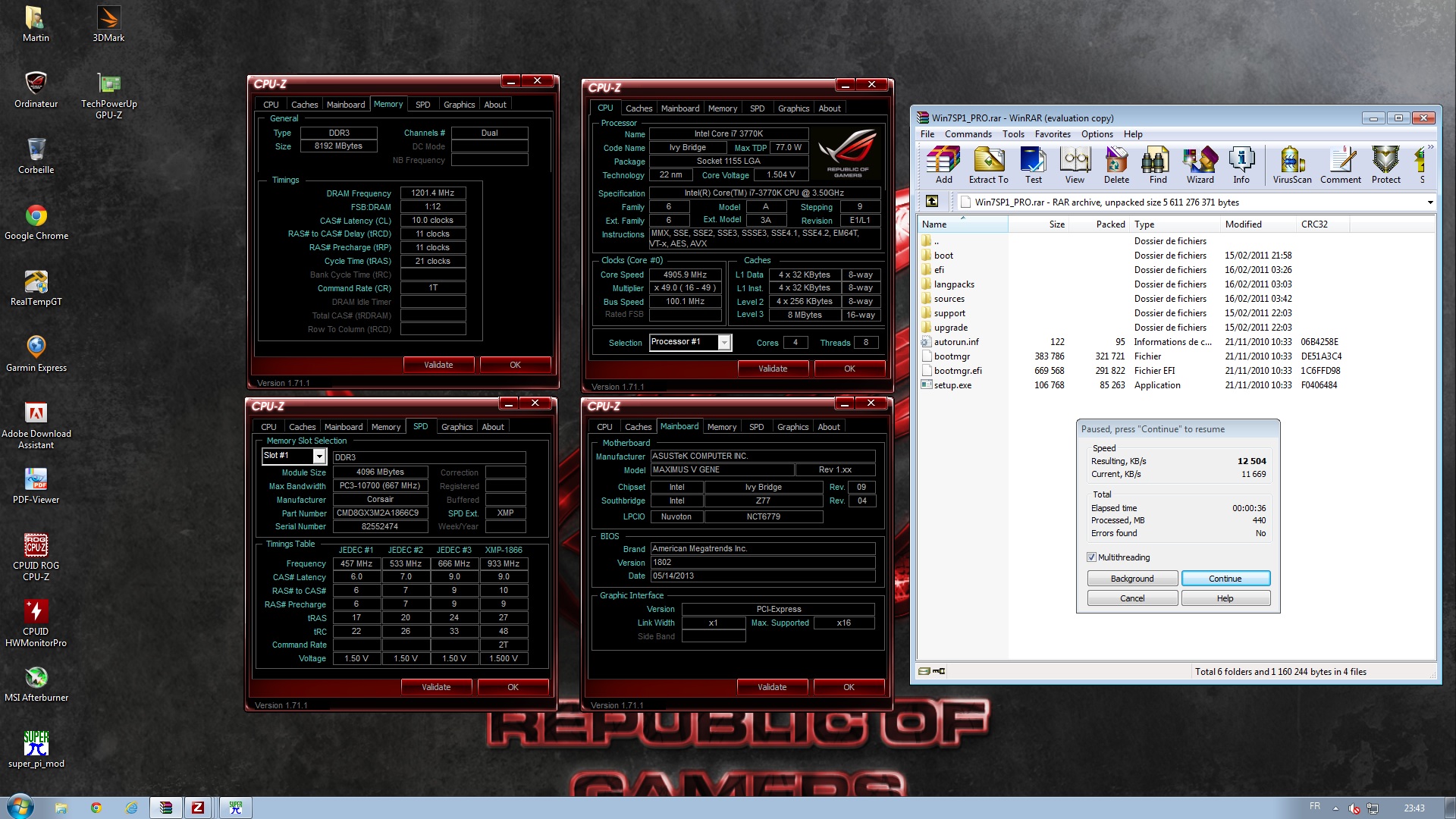Show hidden system tray icons arrow
Screen dimensions: 1456x819
[1335, 808]
